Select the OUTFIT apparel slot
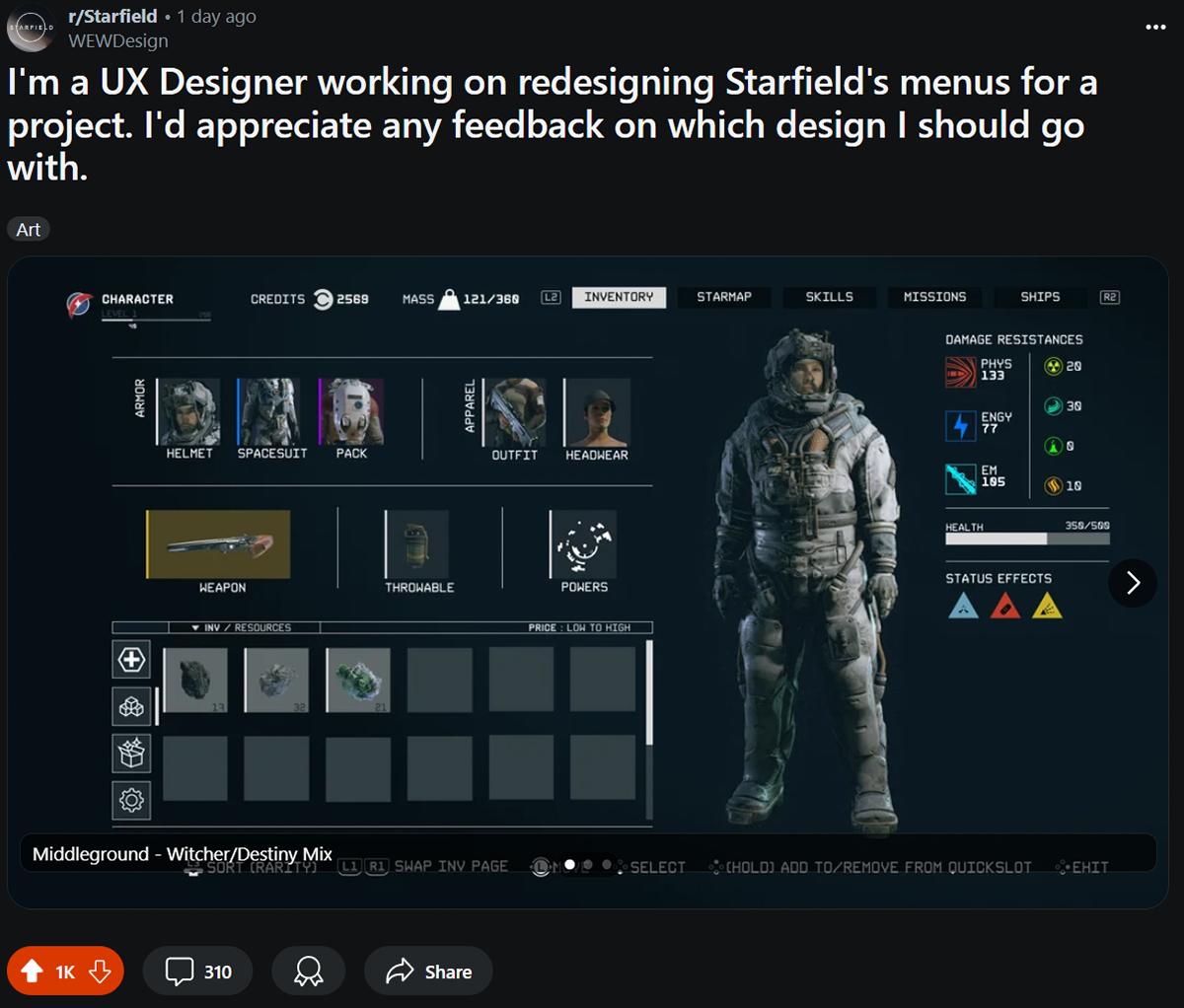 (514, 411)
